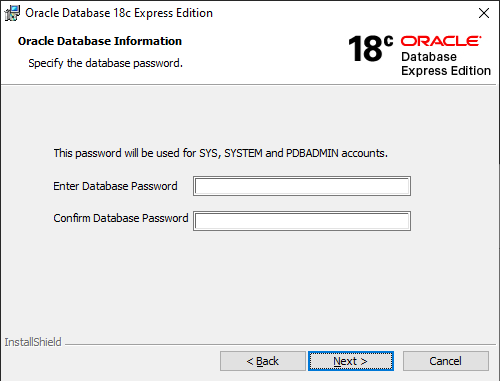Click the red ORACLE logo

coord(441,41)
